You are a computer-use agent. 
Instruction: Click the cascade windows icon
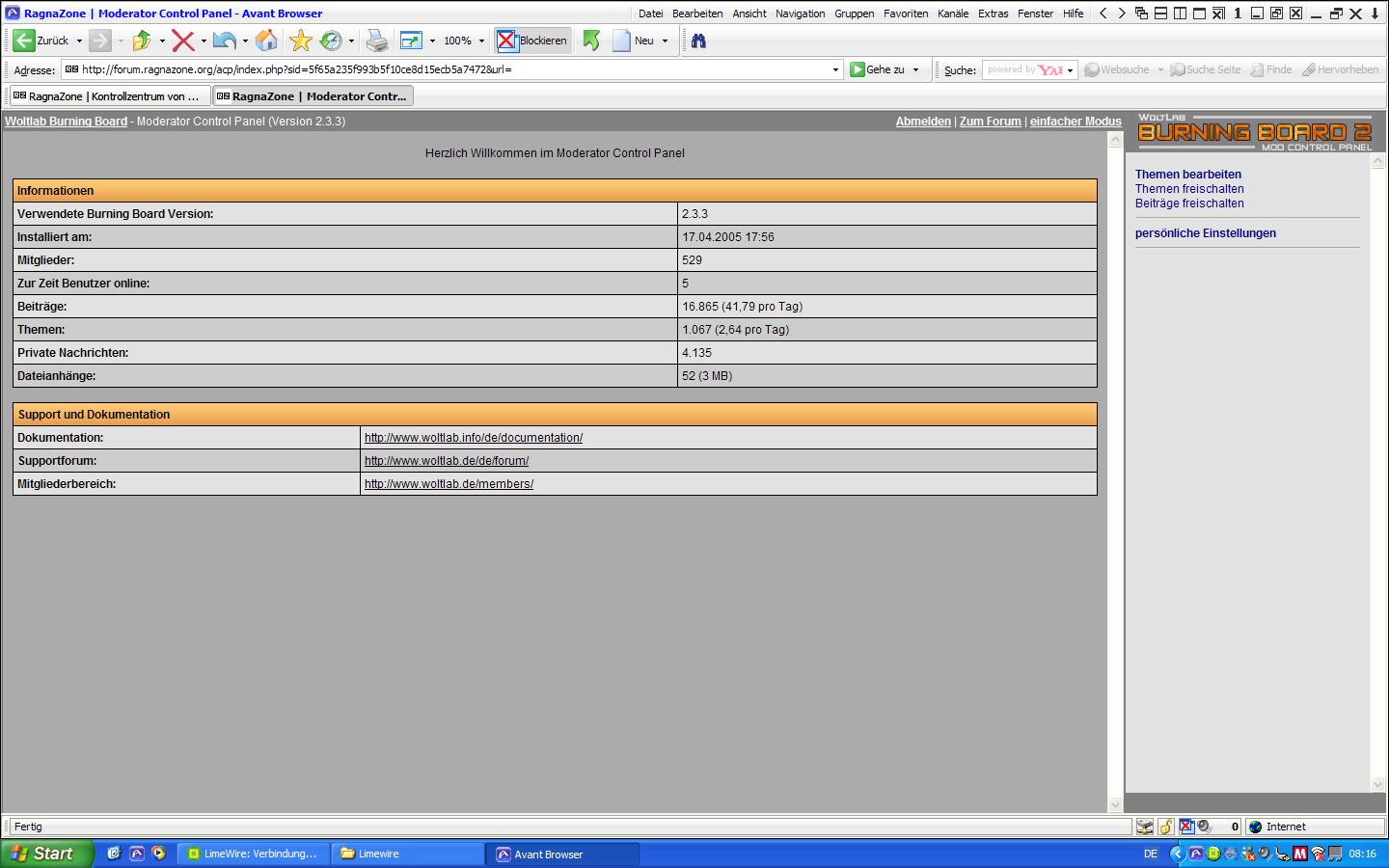coord(1141,14)
